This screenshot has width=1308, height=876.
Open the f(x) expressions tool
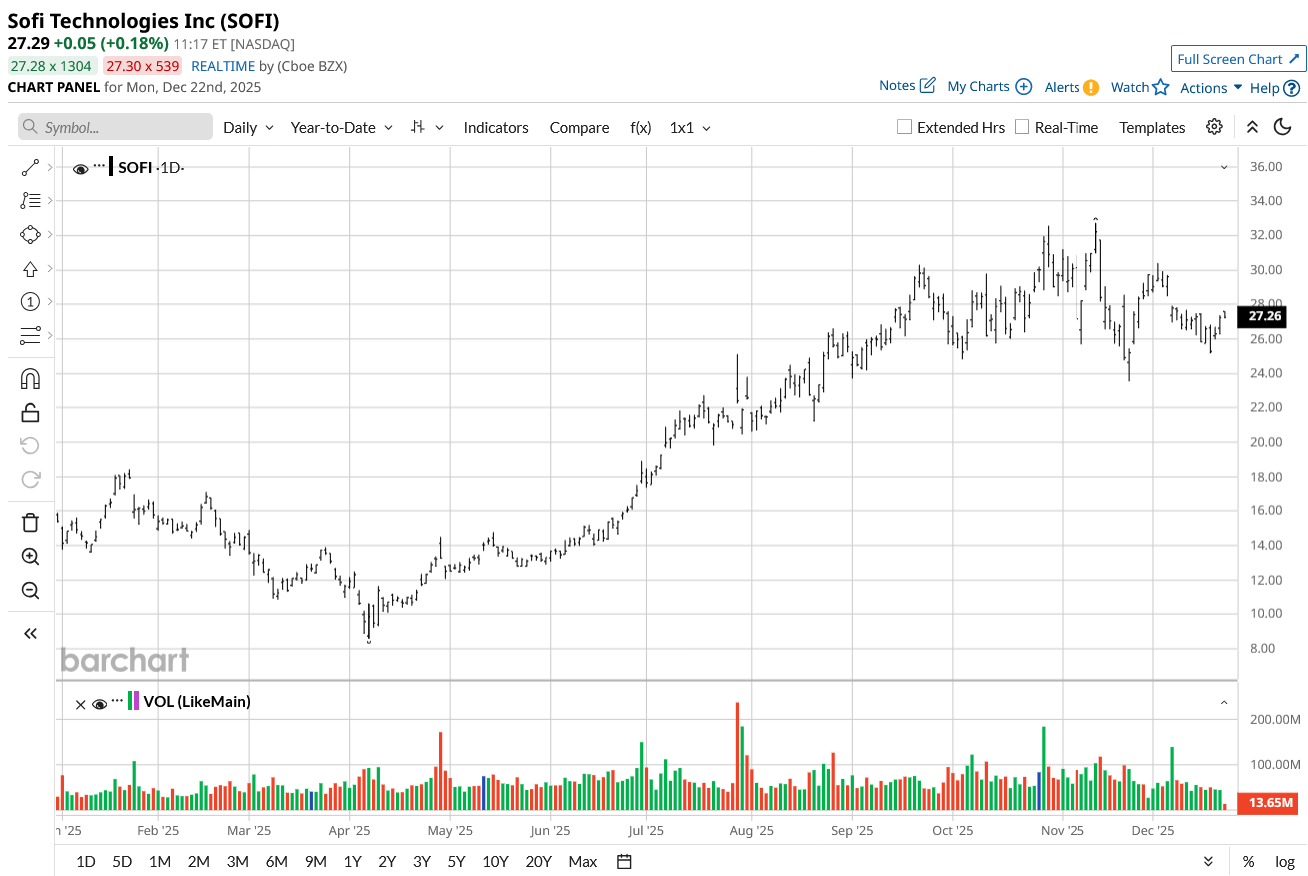point(640,127)
